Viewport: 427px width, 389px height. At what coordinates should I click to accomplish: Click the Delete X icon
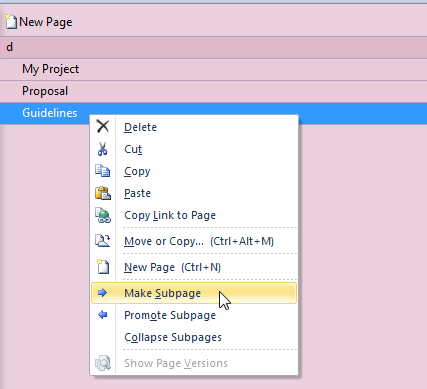click(x=103, y=126)
